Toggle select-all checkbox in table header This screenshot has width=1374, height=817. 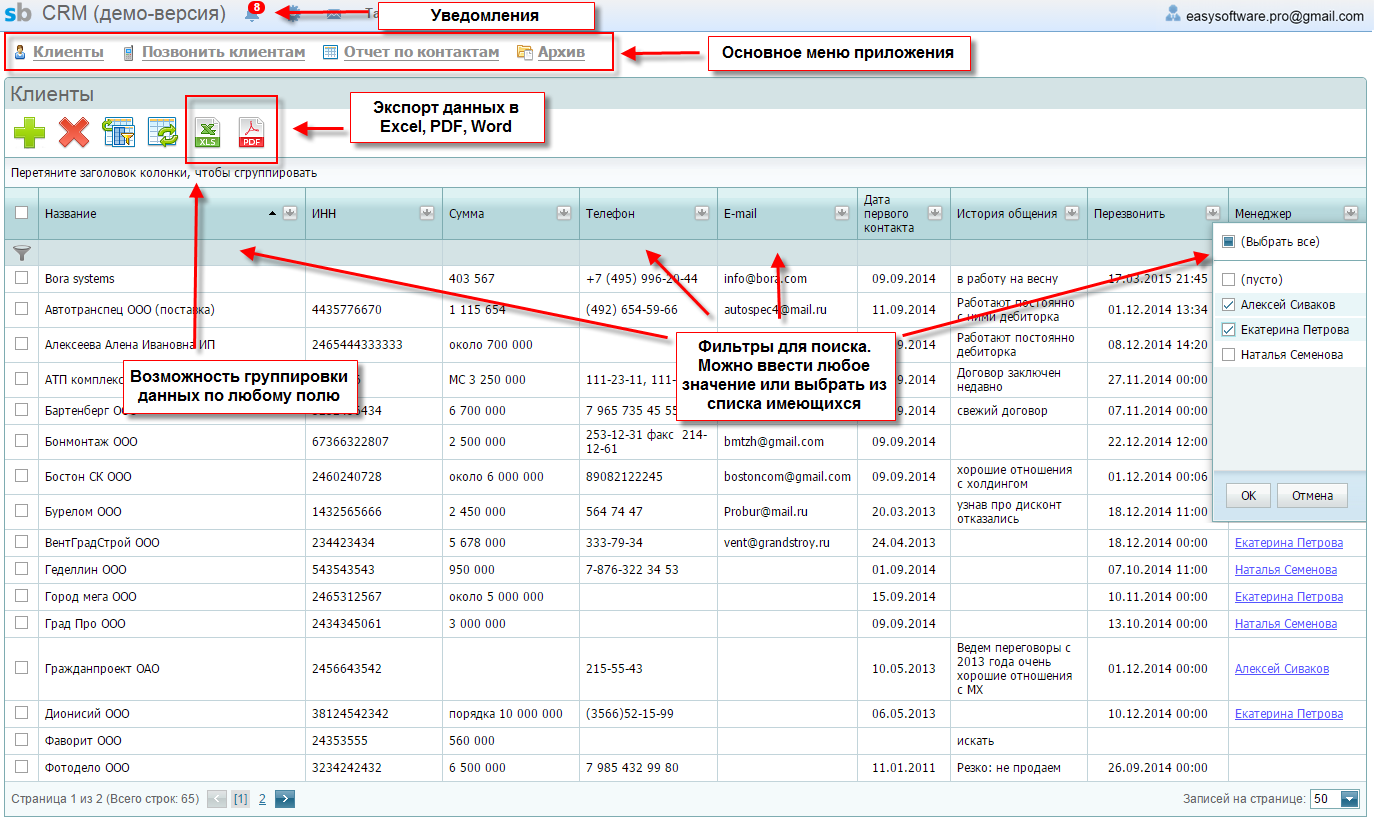[22, 212]
